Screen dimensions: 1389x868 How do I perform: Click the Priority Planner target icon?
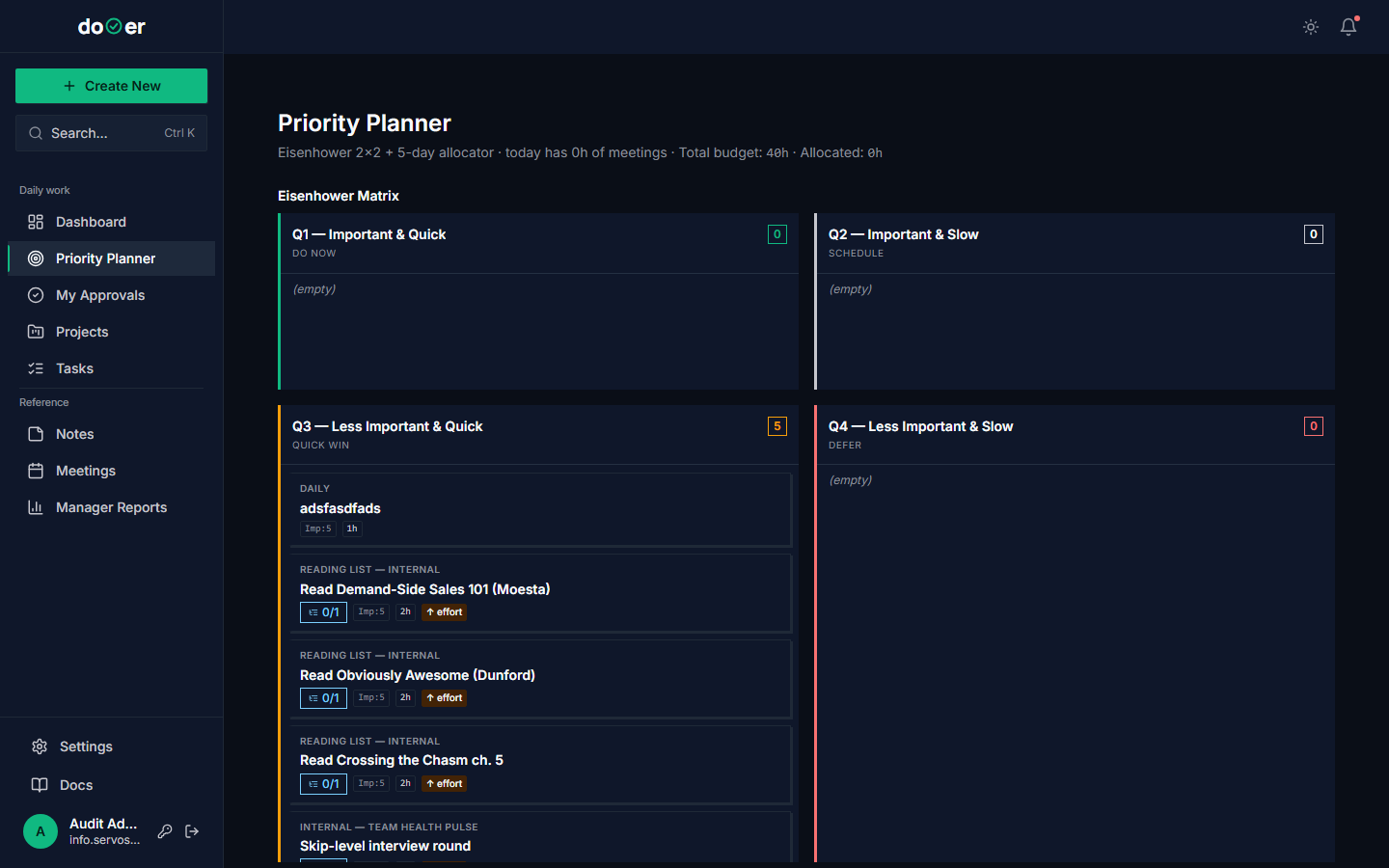[x=36, y=258]
